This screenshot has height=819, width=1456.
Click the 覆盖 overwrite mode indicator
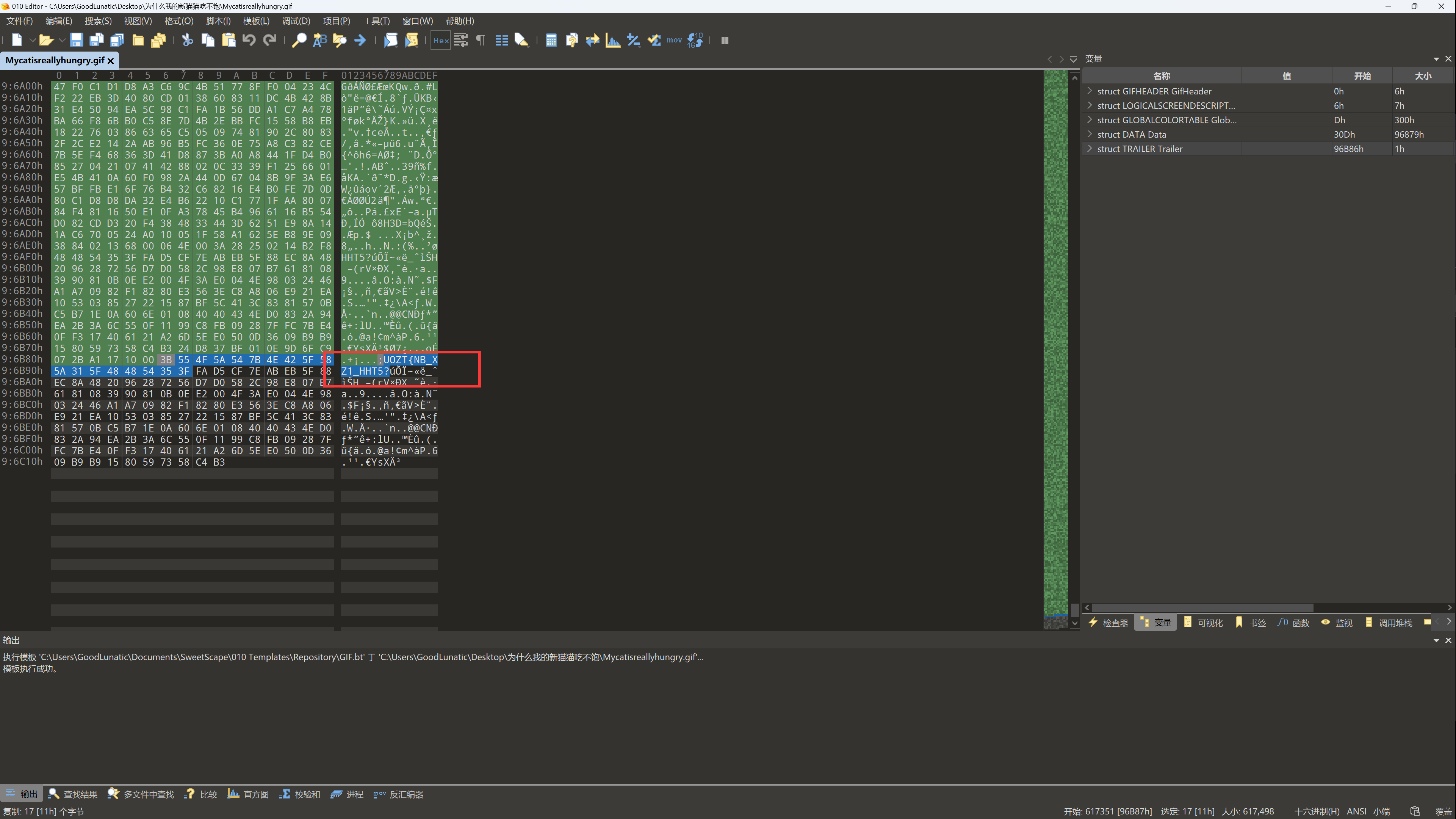[x=1443, y=811]
